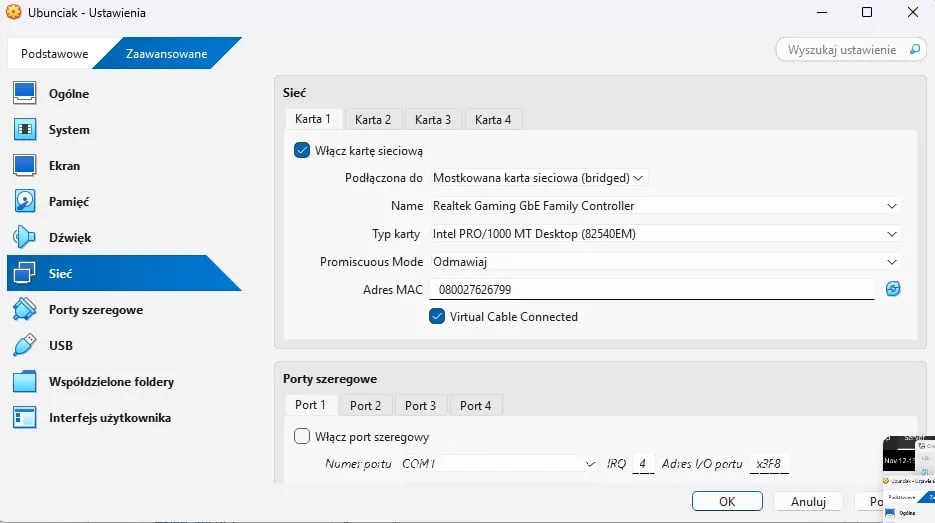This screenshot has width=935, height=523.
Task: Select the Interfejs użytkownika icon
Action: pyautogui.click(x=24, y=417)
